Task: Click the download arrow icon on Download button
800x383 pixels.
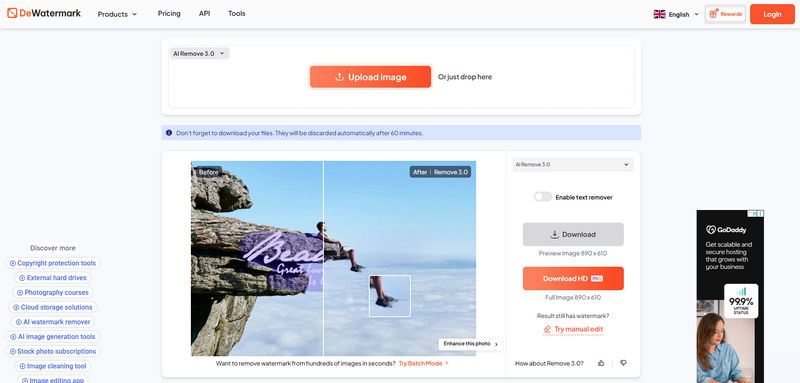Action: pos(555,235)
